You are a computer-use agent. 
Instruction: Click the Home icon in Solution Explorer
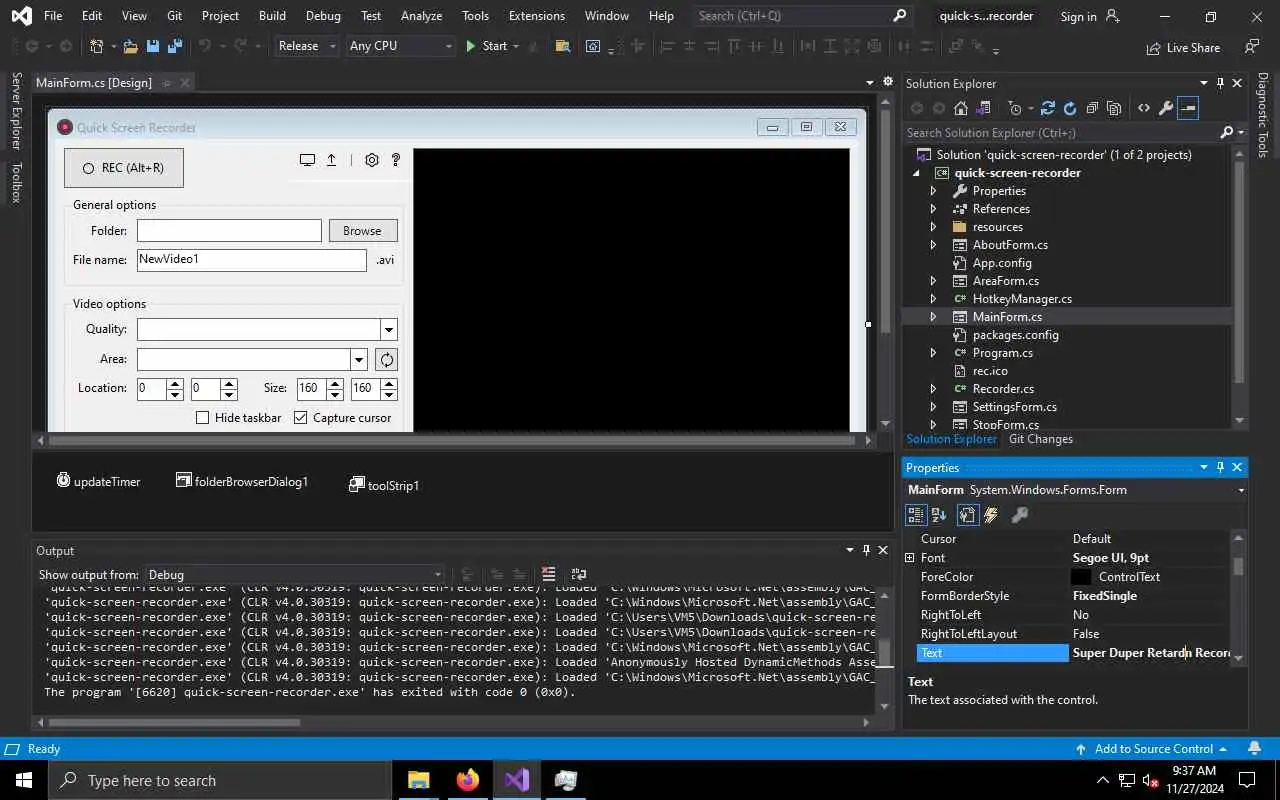[x=961, y=108]
